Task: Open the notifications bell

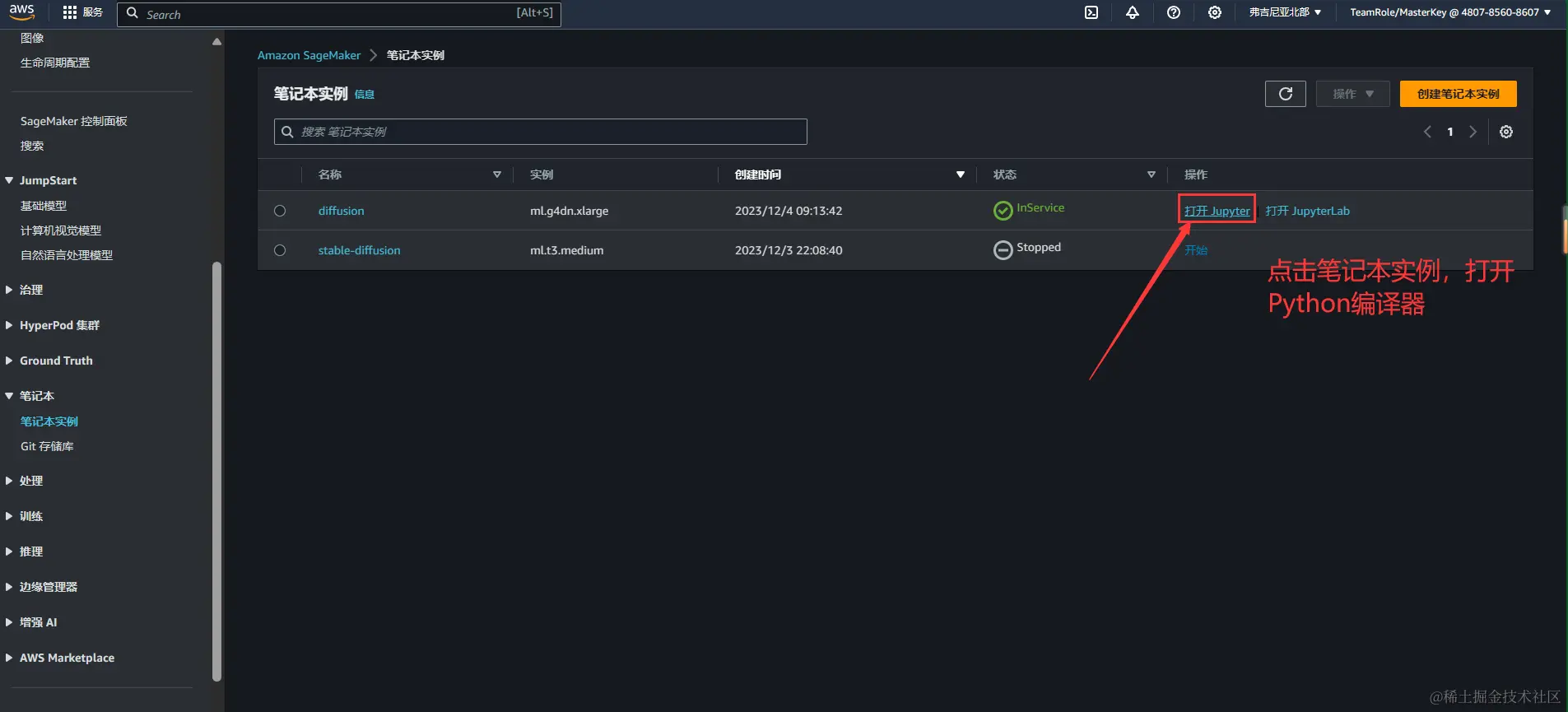Action: 1133,12
